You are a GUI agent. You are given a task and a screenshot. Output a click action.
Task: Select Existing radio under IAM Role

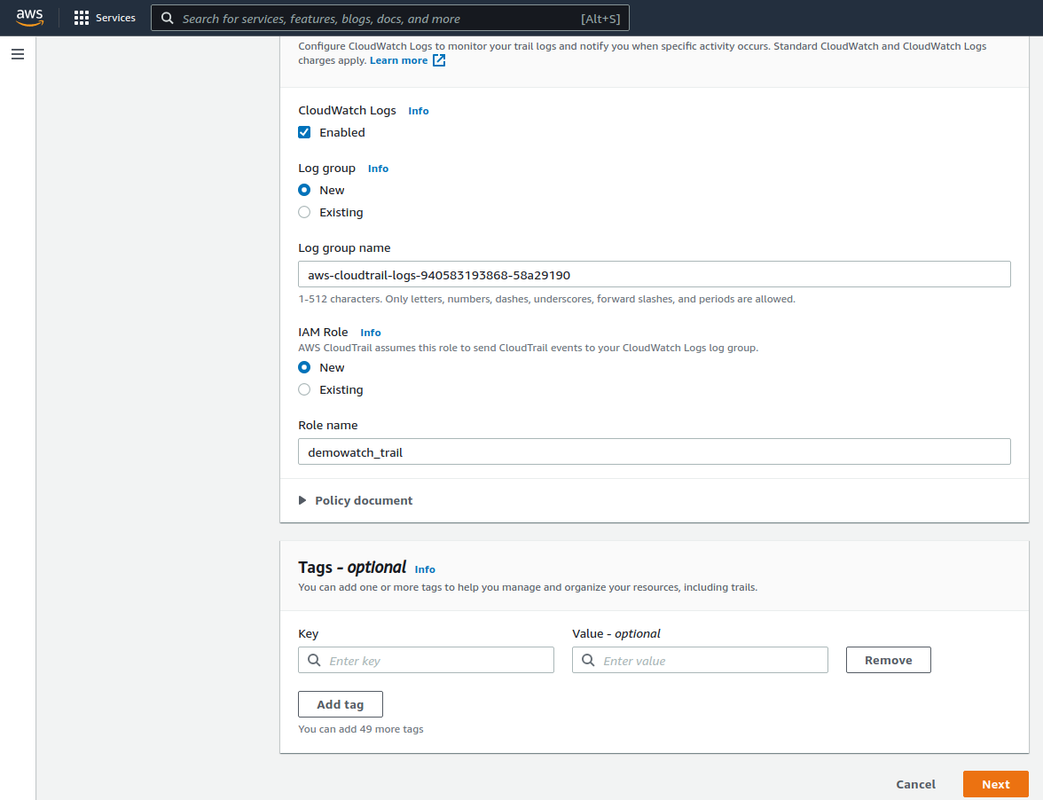pos(304,390)
